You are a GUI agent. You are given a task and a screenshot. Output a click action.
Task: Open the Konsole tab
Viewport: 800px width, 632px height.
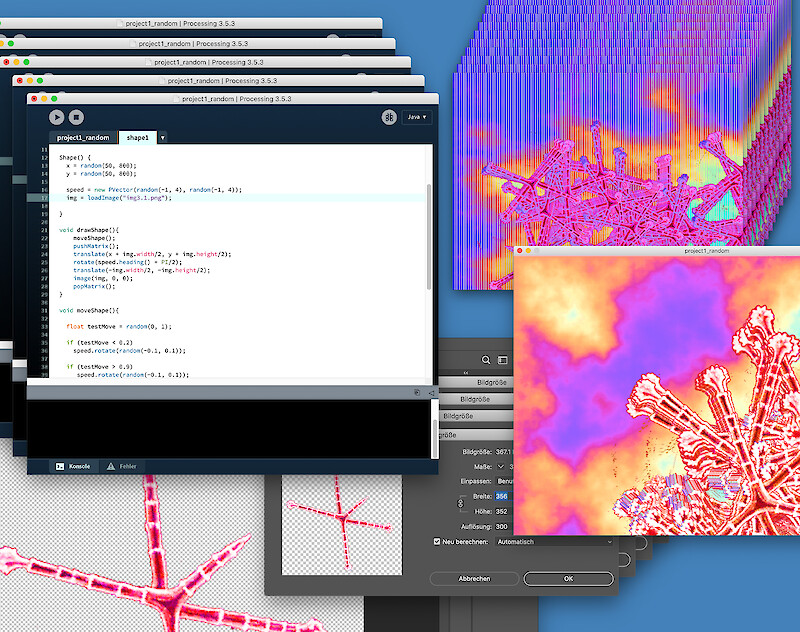tap(73, 466)
